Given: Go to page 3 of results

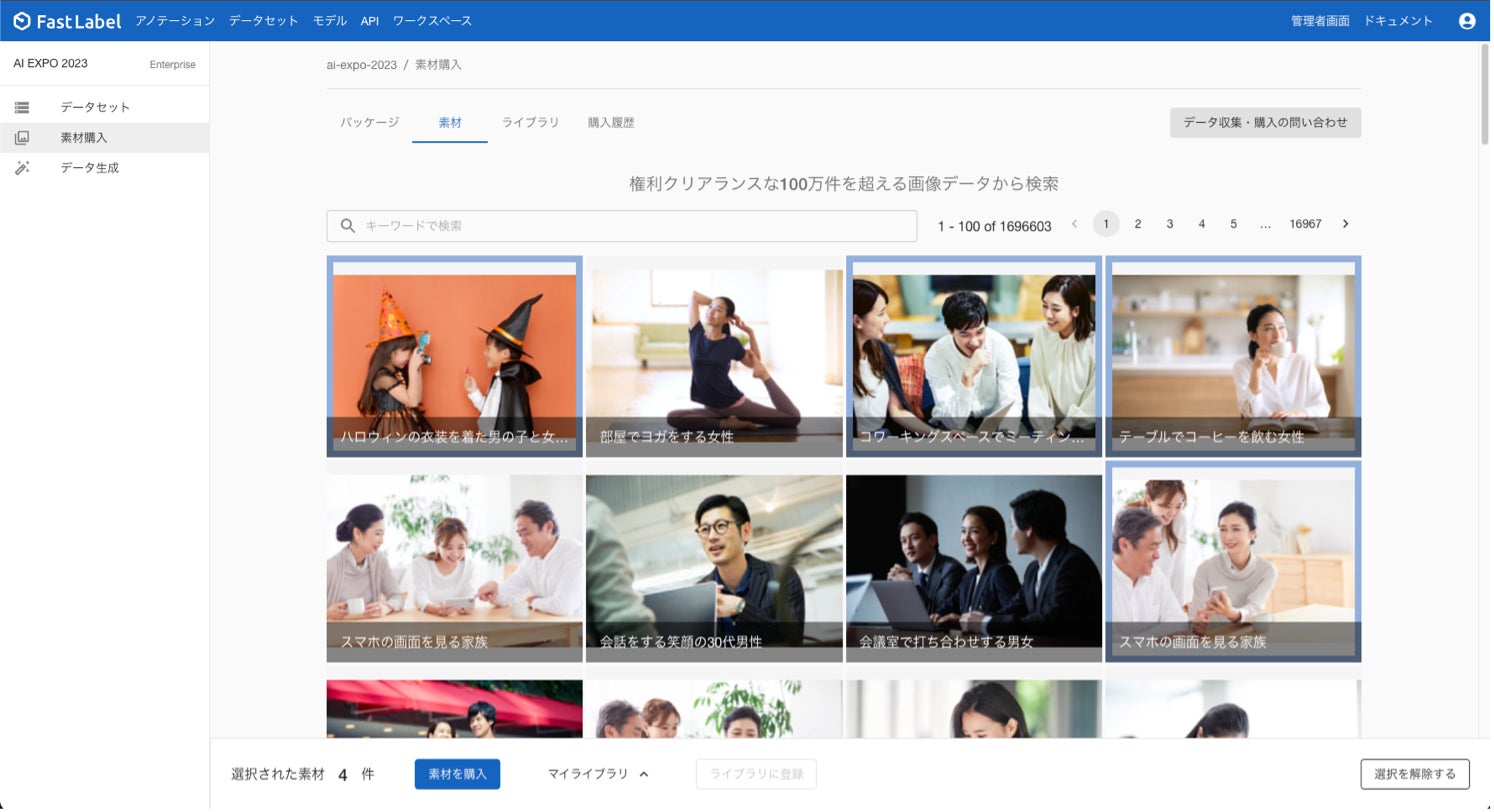Looking at the screenshot, I should [1170, 224].
